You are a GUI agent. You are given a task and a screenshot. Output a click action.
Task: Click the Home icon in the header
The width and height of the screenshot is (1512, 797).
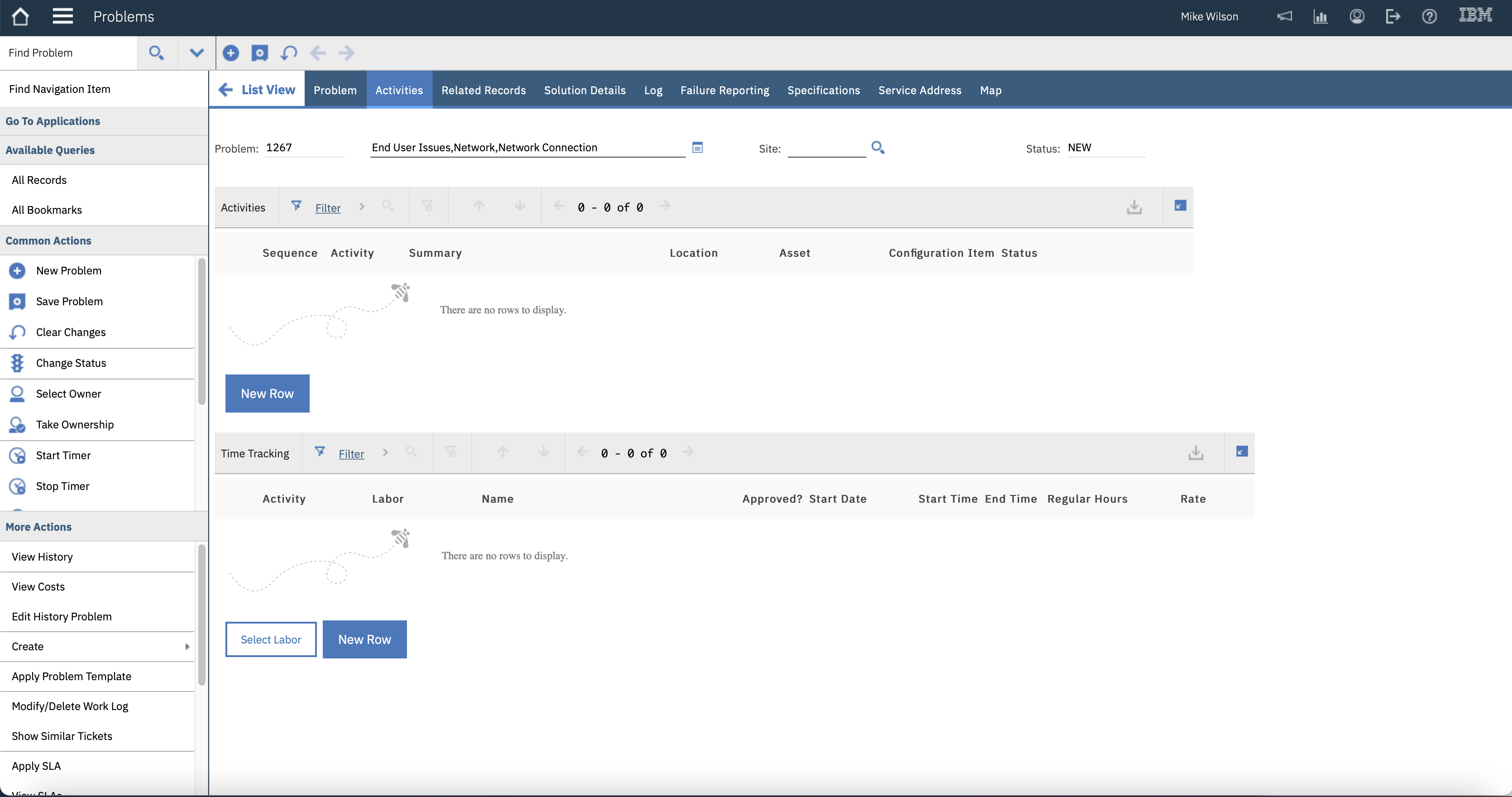pyautogui.click(x=20, y=16)
